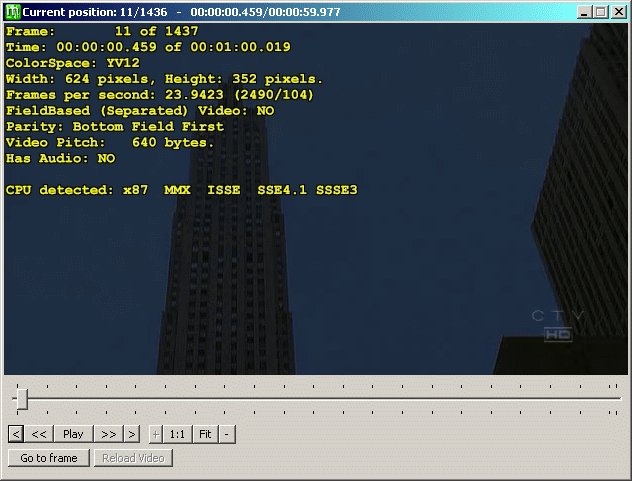Open the Go to frame dialog

49,458
